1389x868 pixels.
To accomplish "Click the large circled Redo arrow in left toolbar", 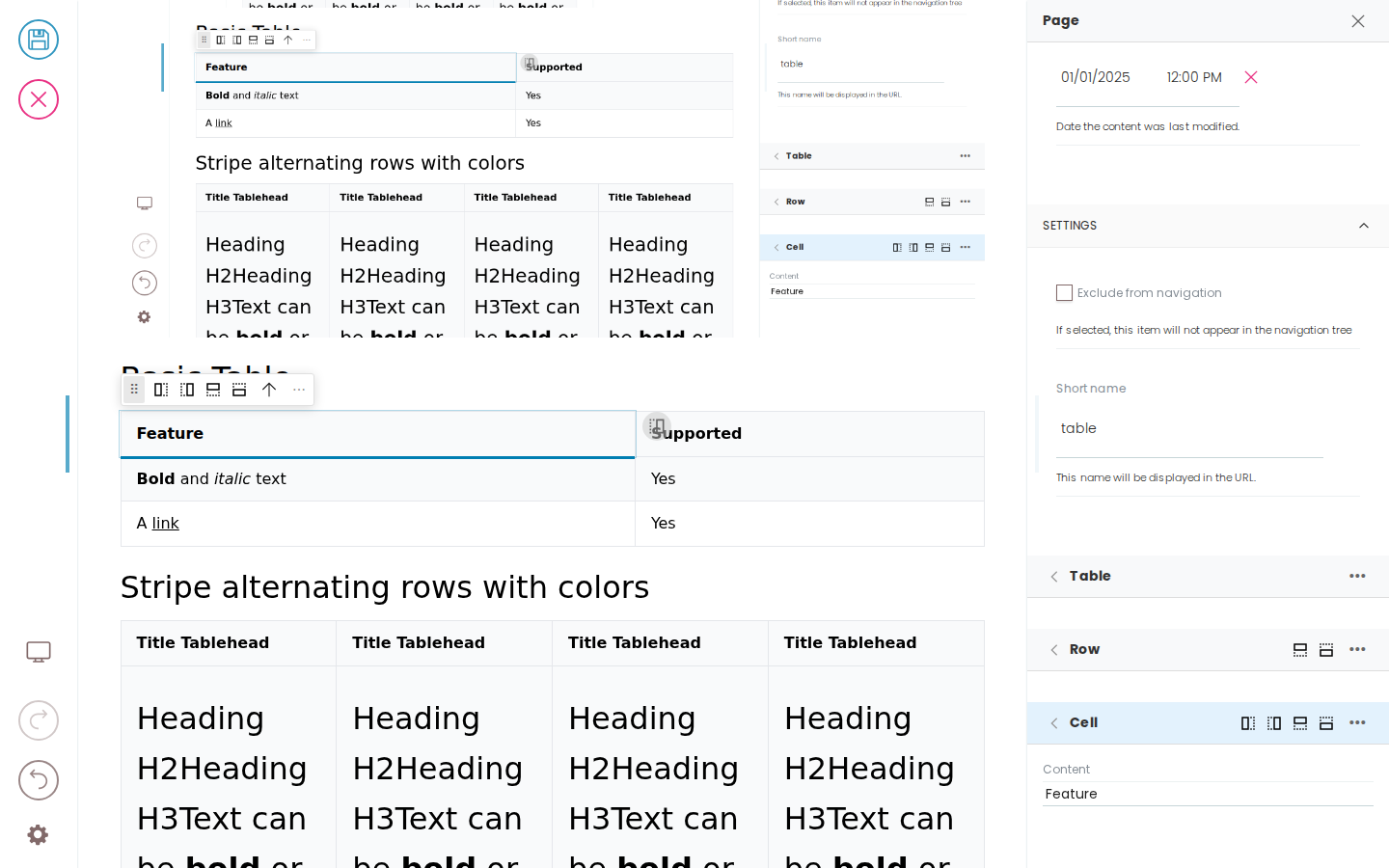I will point(39,720).
